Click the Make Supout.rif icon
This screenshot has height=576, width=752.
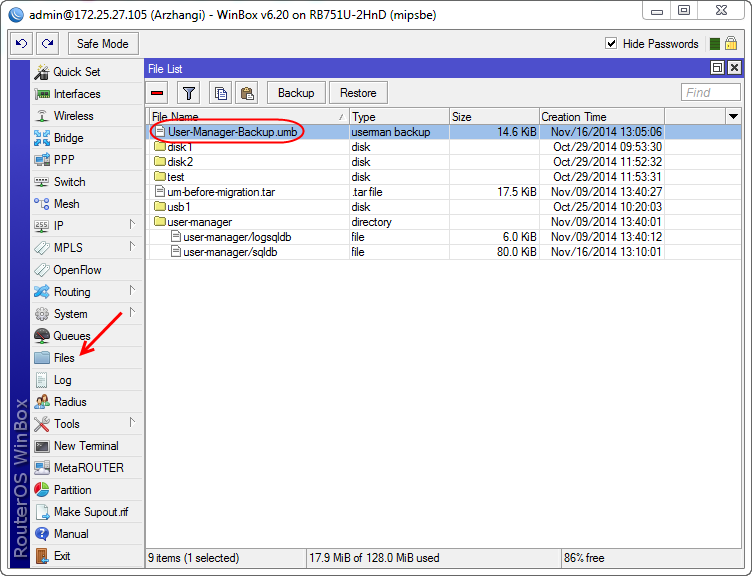(x=42, y=512)
